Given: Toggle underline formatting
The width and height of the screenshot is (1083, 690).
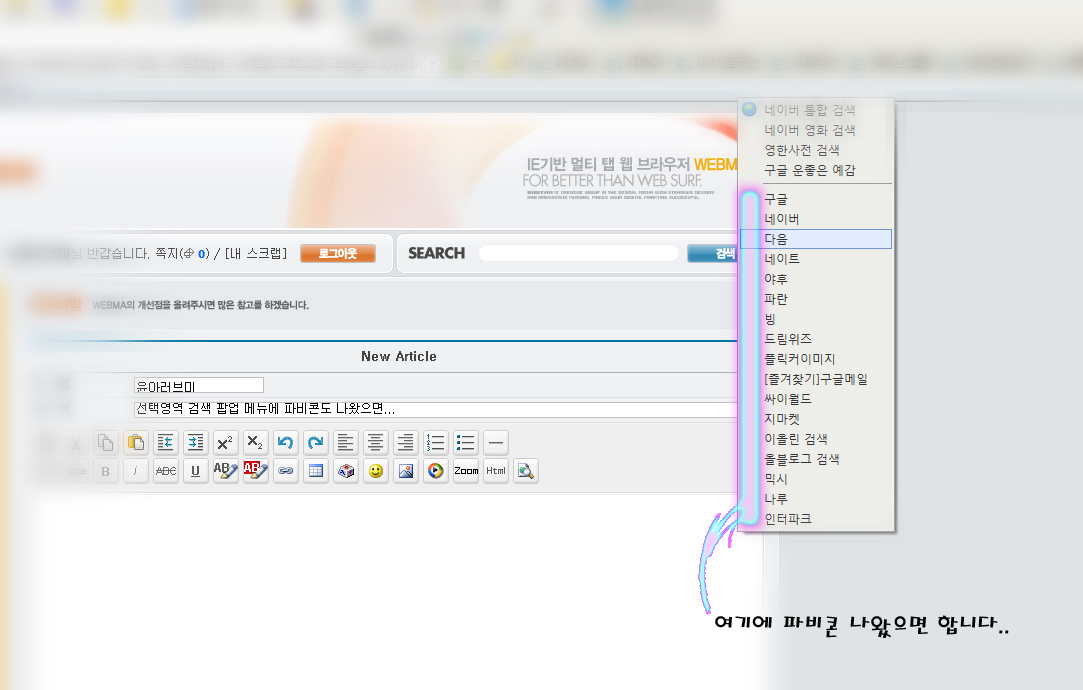Looking at the screenshot, I should coord(196,471).
